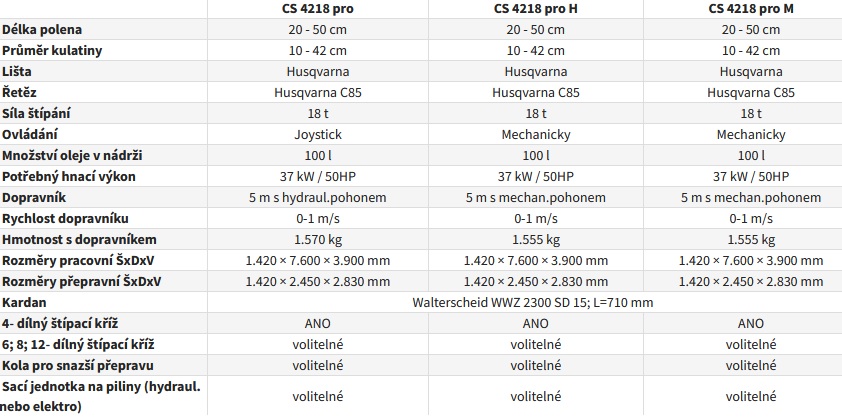
Task: Click the Kardan row label
Action: click(x=24, y=302)
